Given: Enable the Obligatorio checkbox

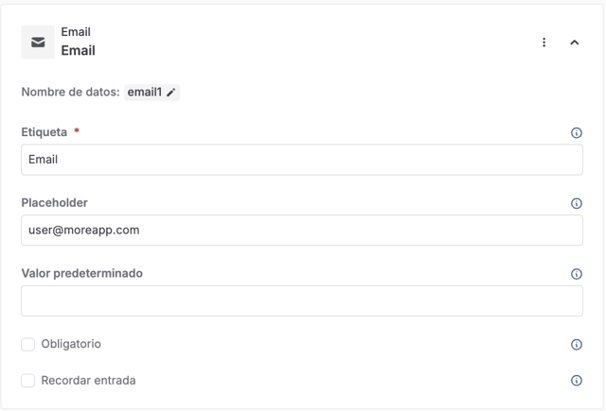Looking at the screenshot, I should pyautogui.click(x=28, y=345).
